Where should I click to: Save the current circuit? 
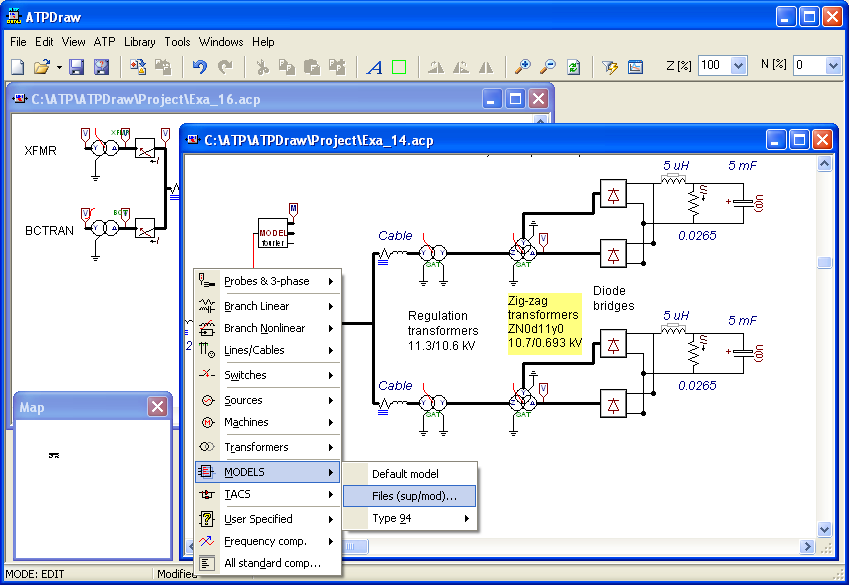click(77, 66)
